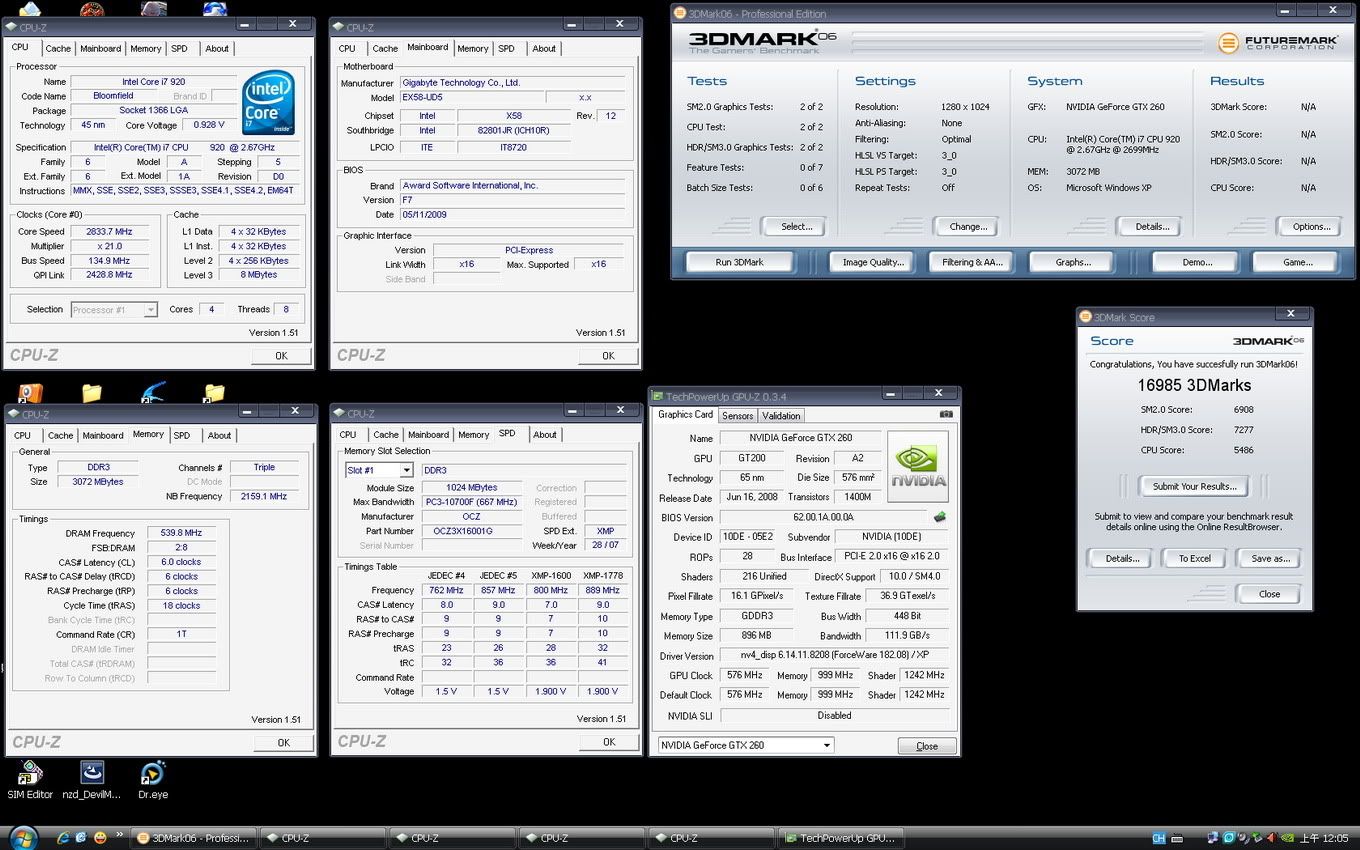This screenshot has height=850, width=1360.
Task: Open SPD tab in the CPU-Z memory timings window
Action: click(181, 435)
